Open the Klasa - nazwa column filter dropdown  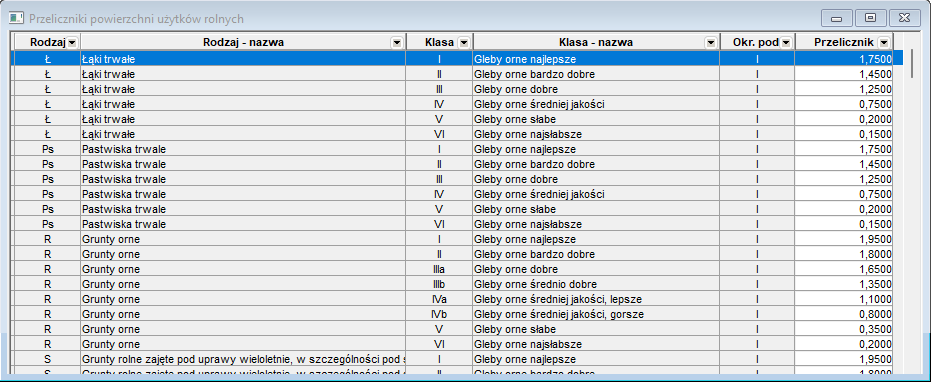coord(710,42)
